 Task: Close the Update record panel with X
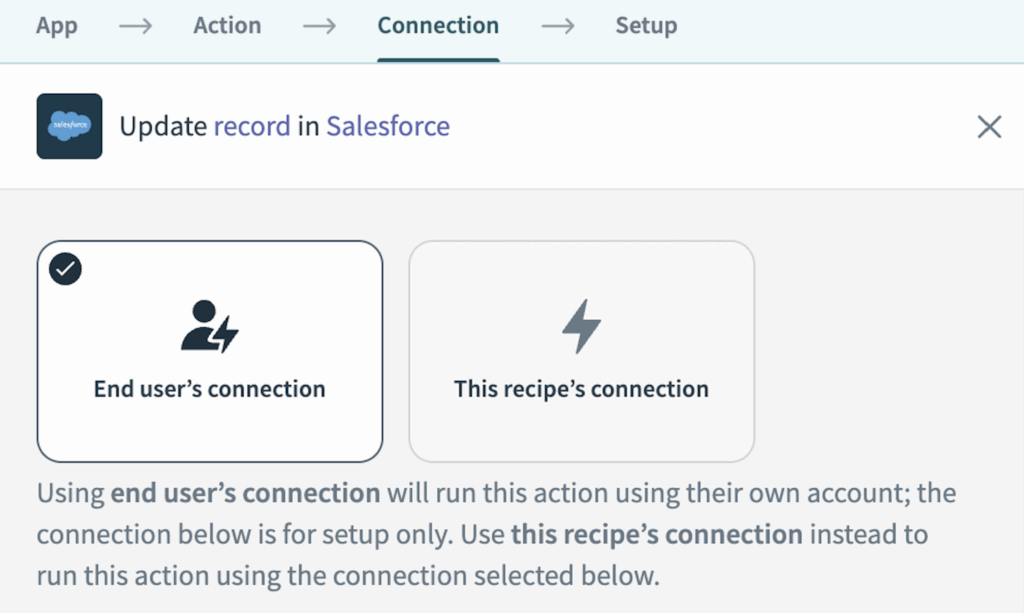coord(988,127)
